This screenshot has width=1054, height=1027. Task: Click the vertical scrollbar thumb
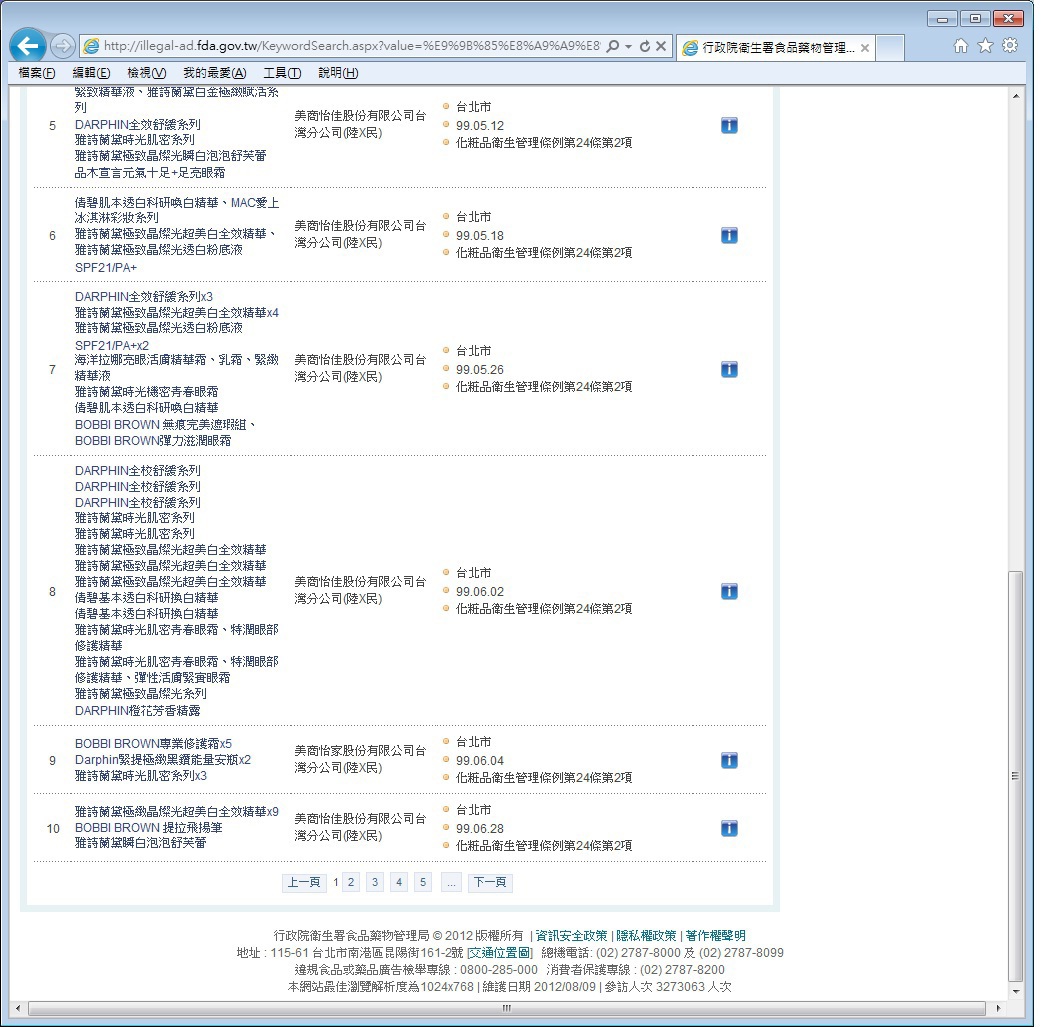coord(1016,775)
